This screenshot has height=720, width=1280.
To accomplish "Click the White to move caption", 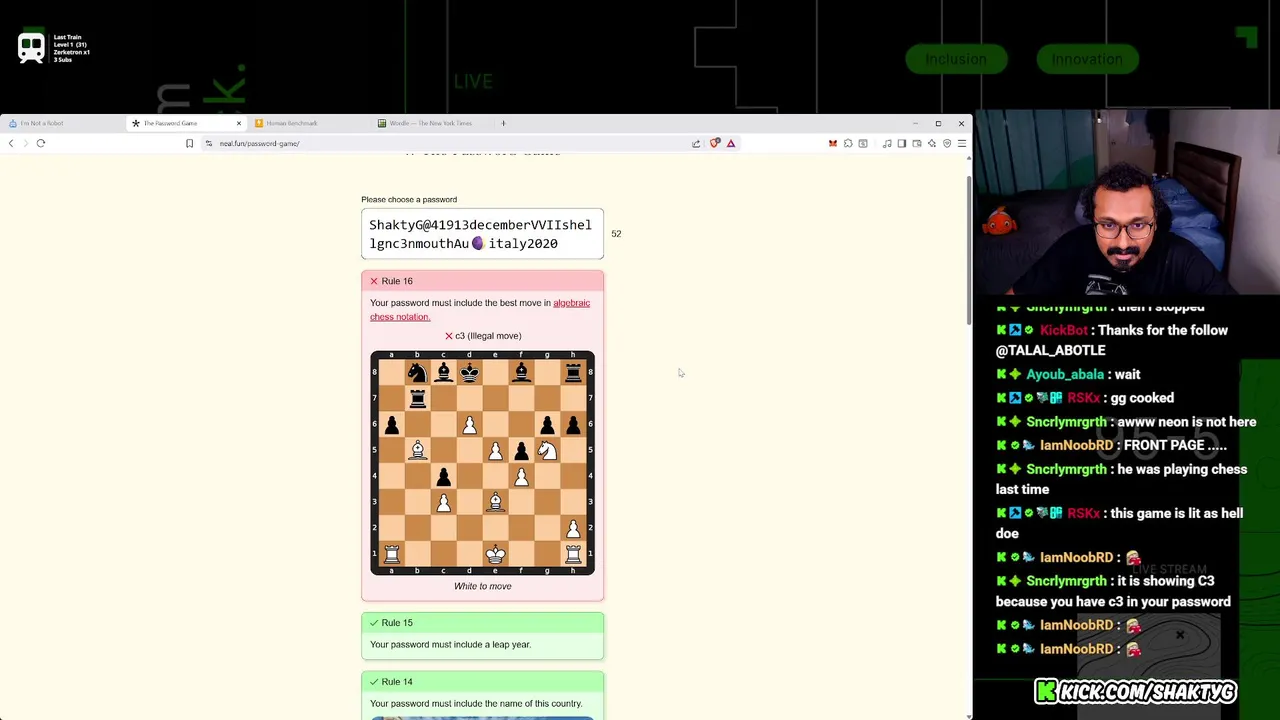I will [482, 586].
